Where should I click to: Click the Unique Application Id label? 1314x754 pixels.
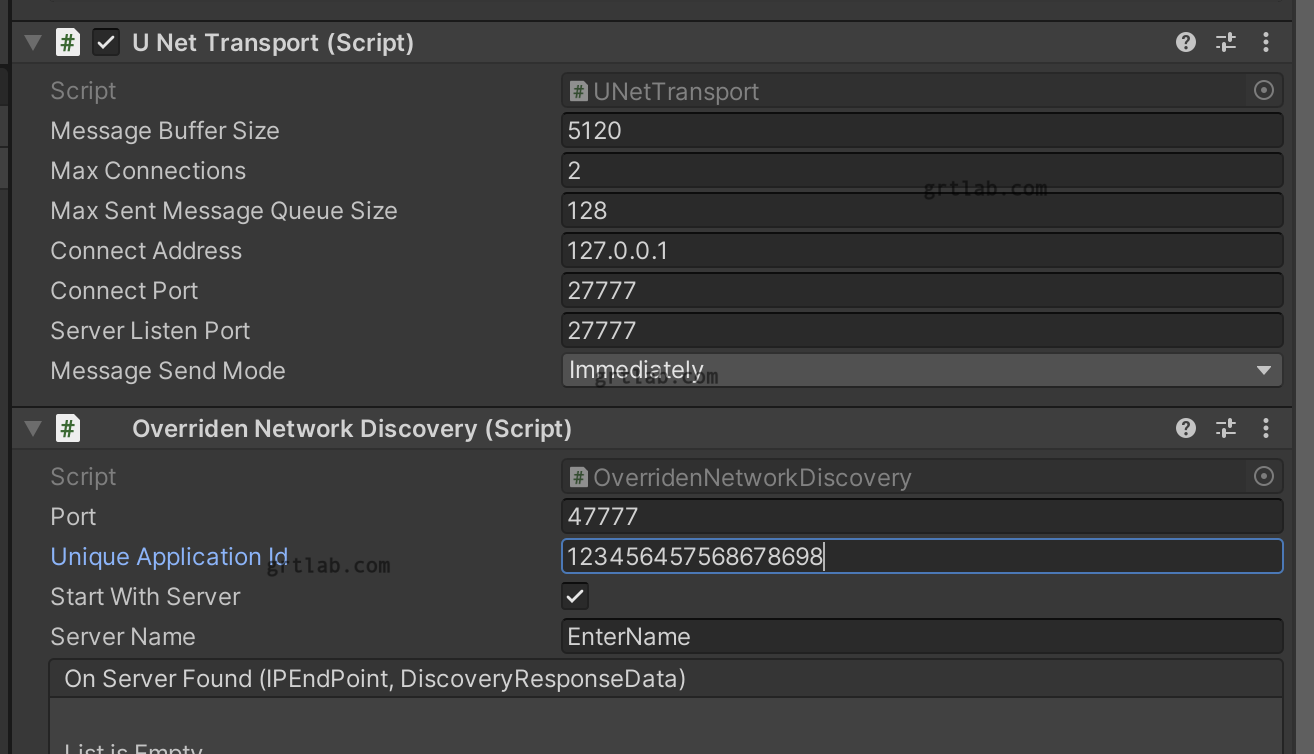pos(168,556)
